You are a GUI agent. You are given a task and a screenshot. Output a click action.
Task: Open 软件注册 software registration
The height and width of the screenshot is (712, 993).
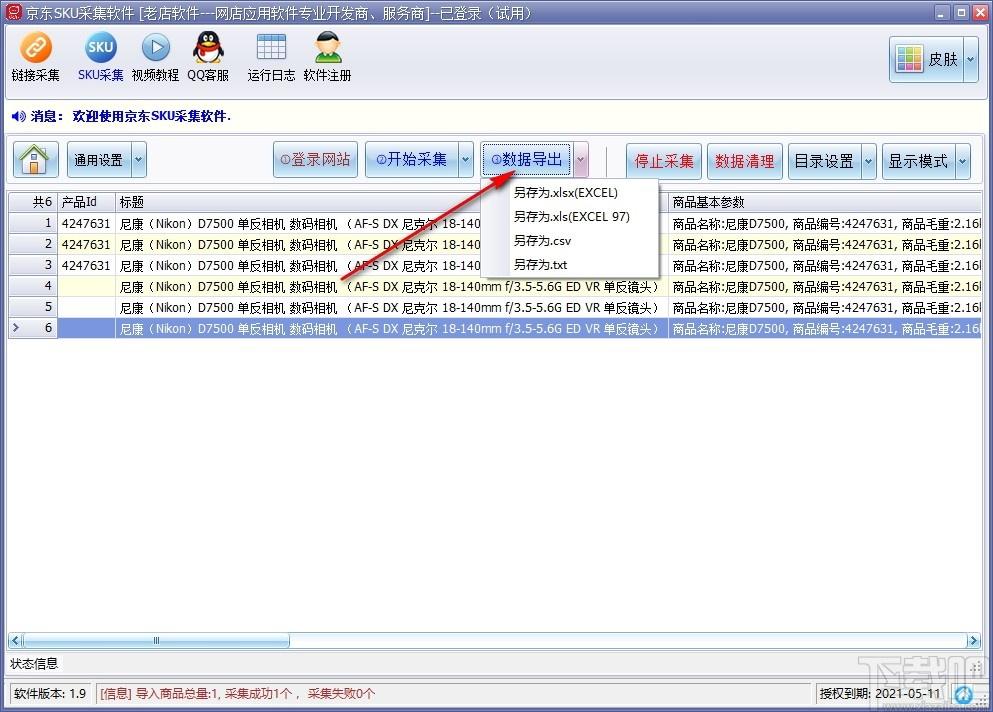(327, 56)
